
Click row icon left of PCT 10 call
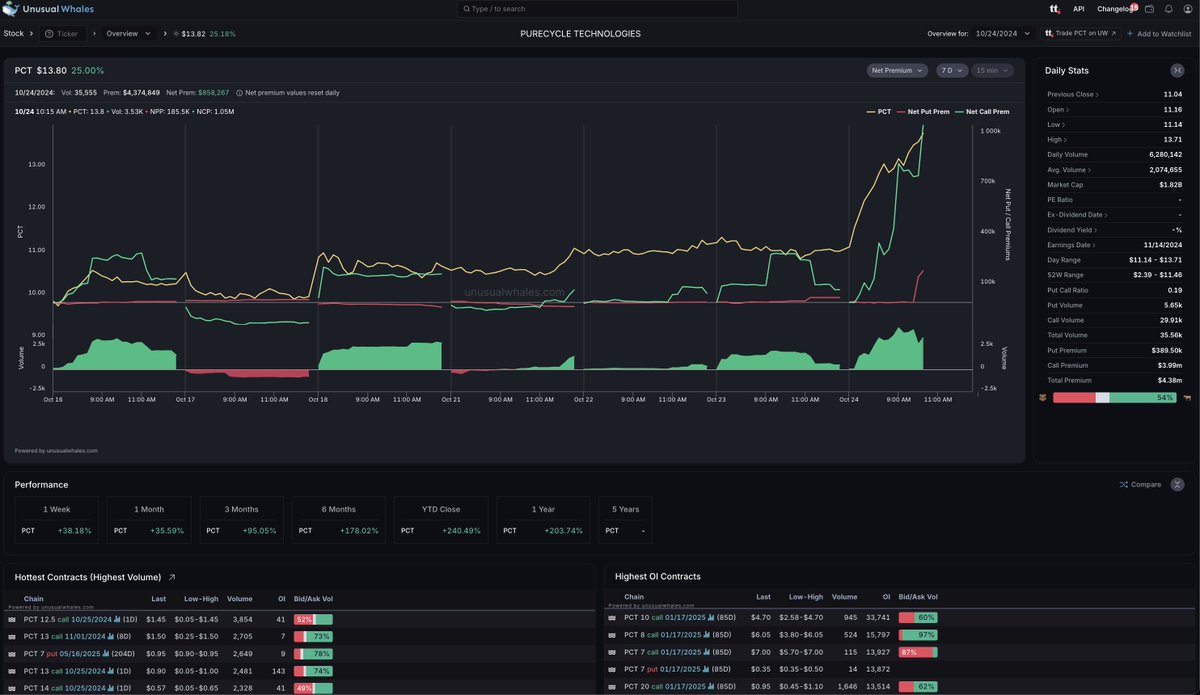(x=612, y=618)
